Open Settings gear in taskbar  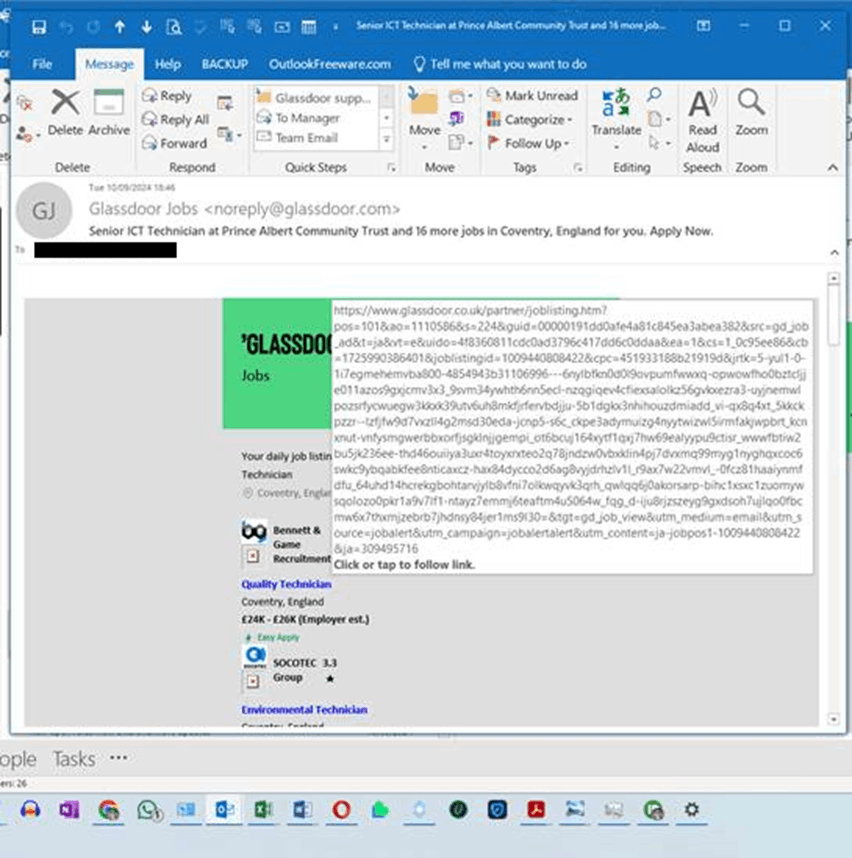(x=691, y=809)
